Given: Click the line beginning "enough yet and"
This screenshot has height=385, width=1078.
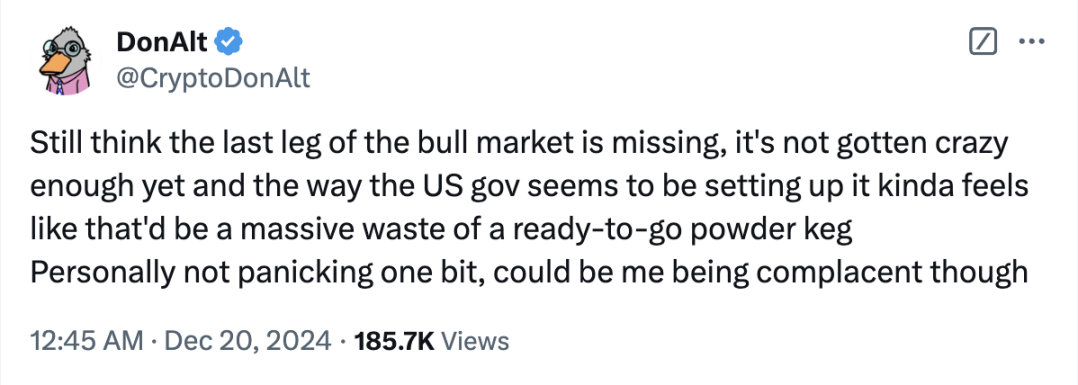Looking at the screenshot, I should click(529, 189).
